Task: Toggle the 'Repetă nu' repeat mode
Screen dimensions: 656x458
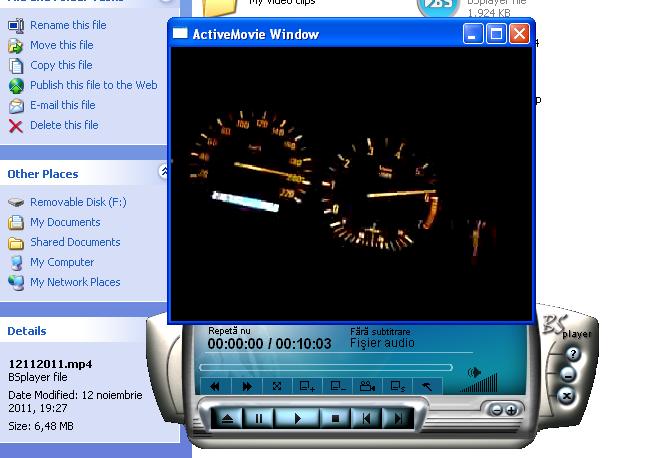Action: [x=229, y=331]
